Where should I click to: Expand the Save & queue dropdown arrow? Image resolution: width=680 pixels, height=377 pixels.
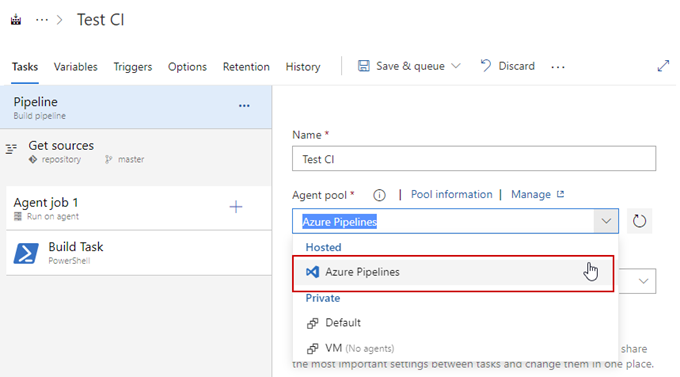455,66
